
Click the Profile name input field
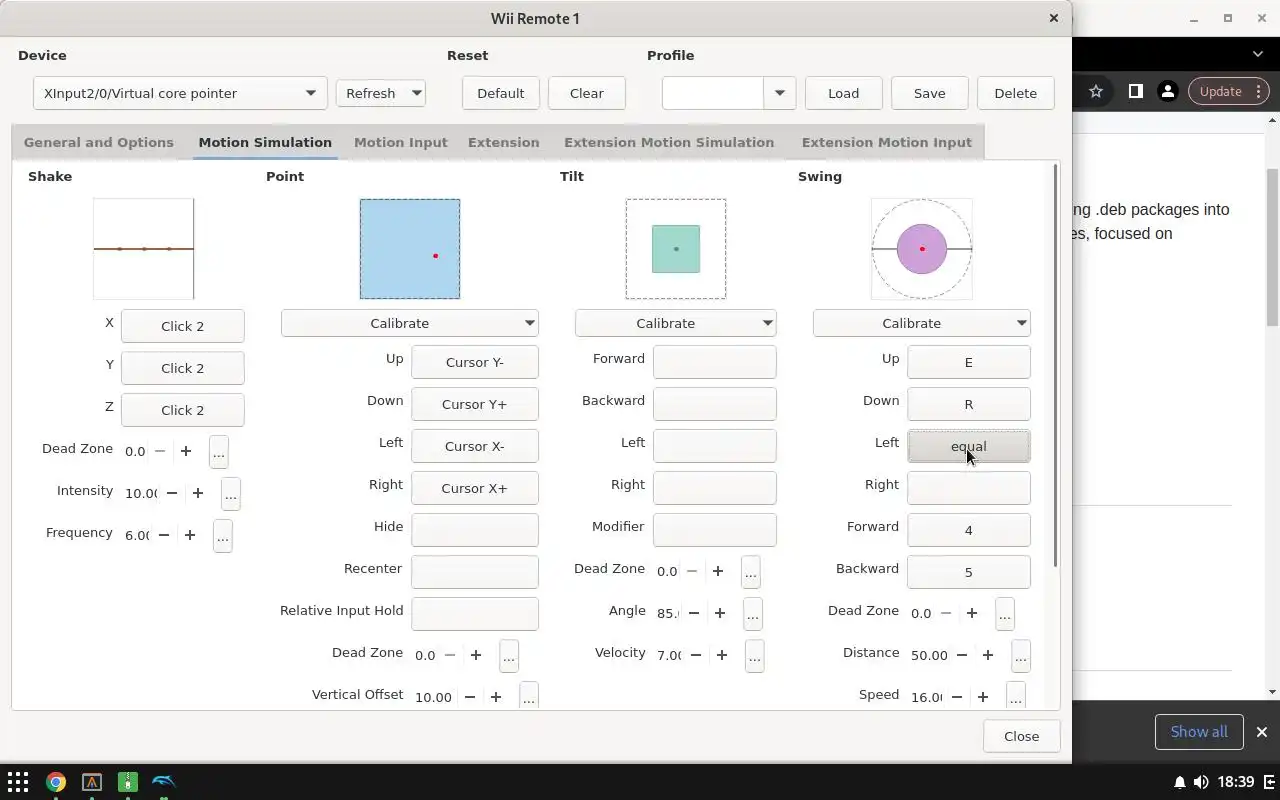click(x=713, y=93)
